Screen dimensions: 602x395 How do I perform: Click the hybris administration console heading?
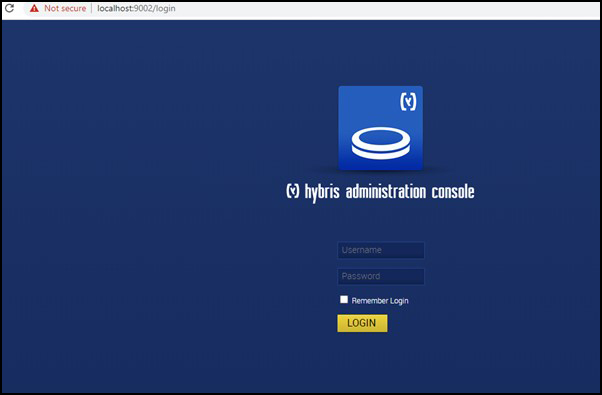click(380, 192)
